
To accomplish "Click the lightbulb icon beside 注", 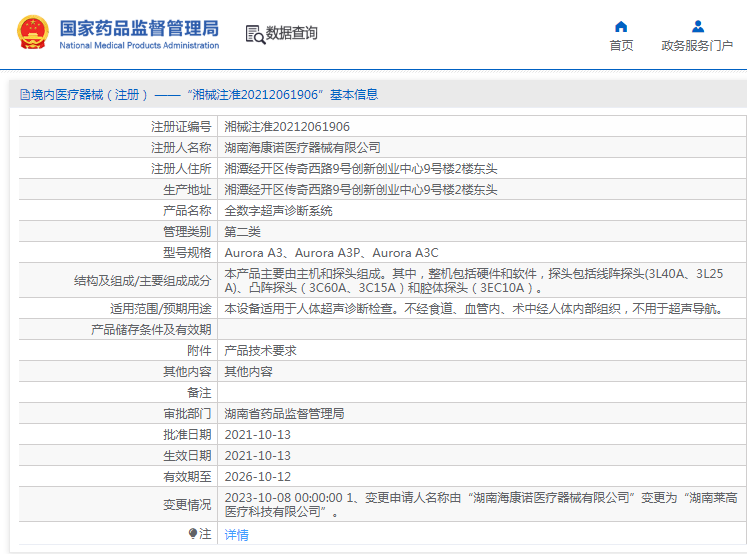I will click(x=194, y=534).
